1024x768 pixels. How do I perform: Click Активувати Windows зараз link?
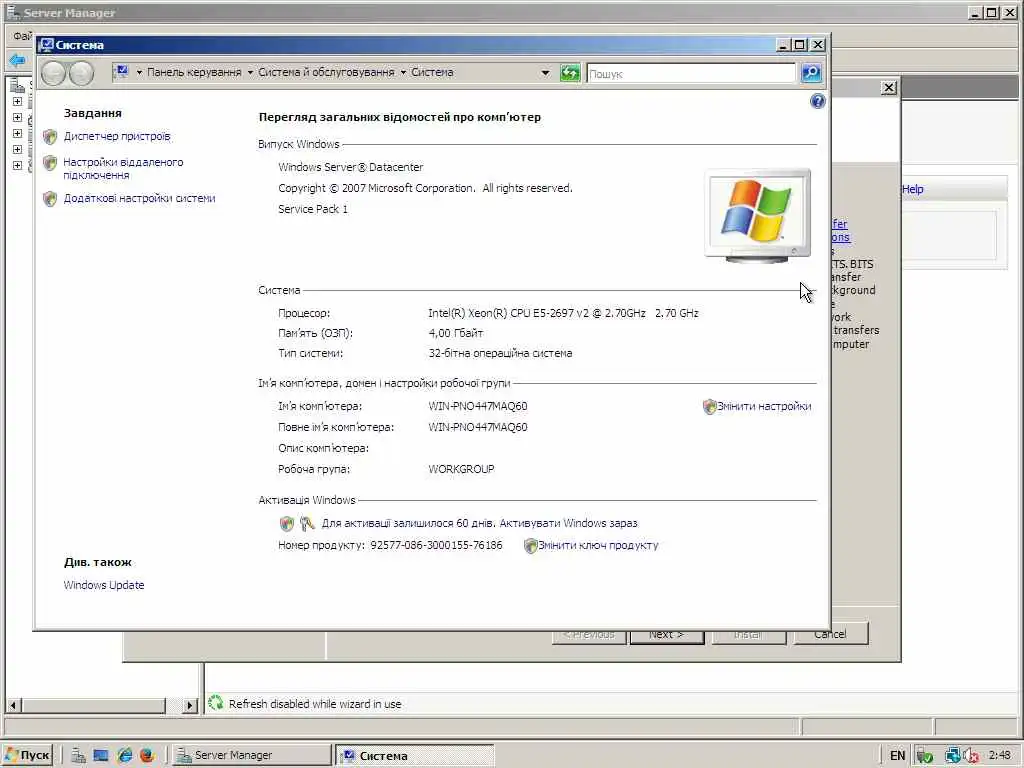[568, 524]
